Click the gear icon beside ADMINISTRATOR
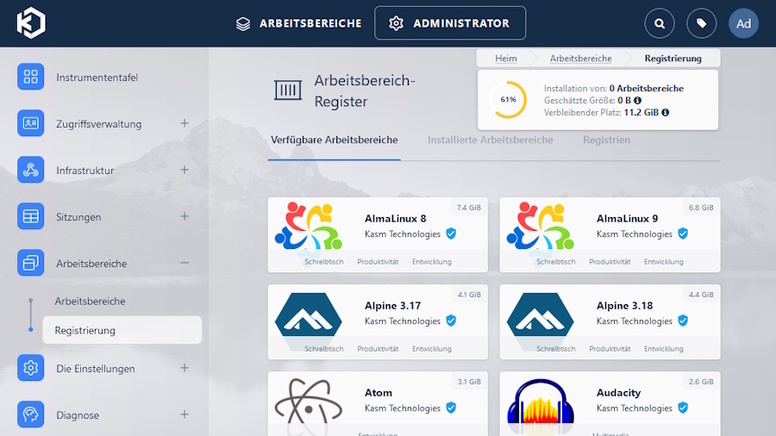The width and height of the screenshot is (776, 436). (x=396, y=23)
